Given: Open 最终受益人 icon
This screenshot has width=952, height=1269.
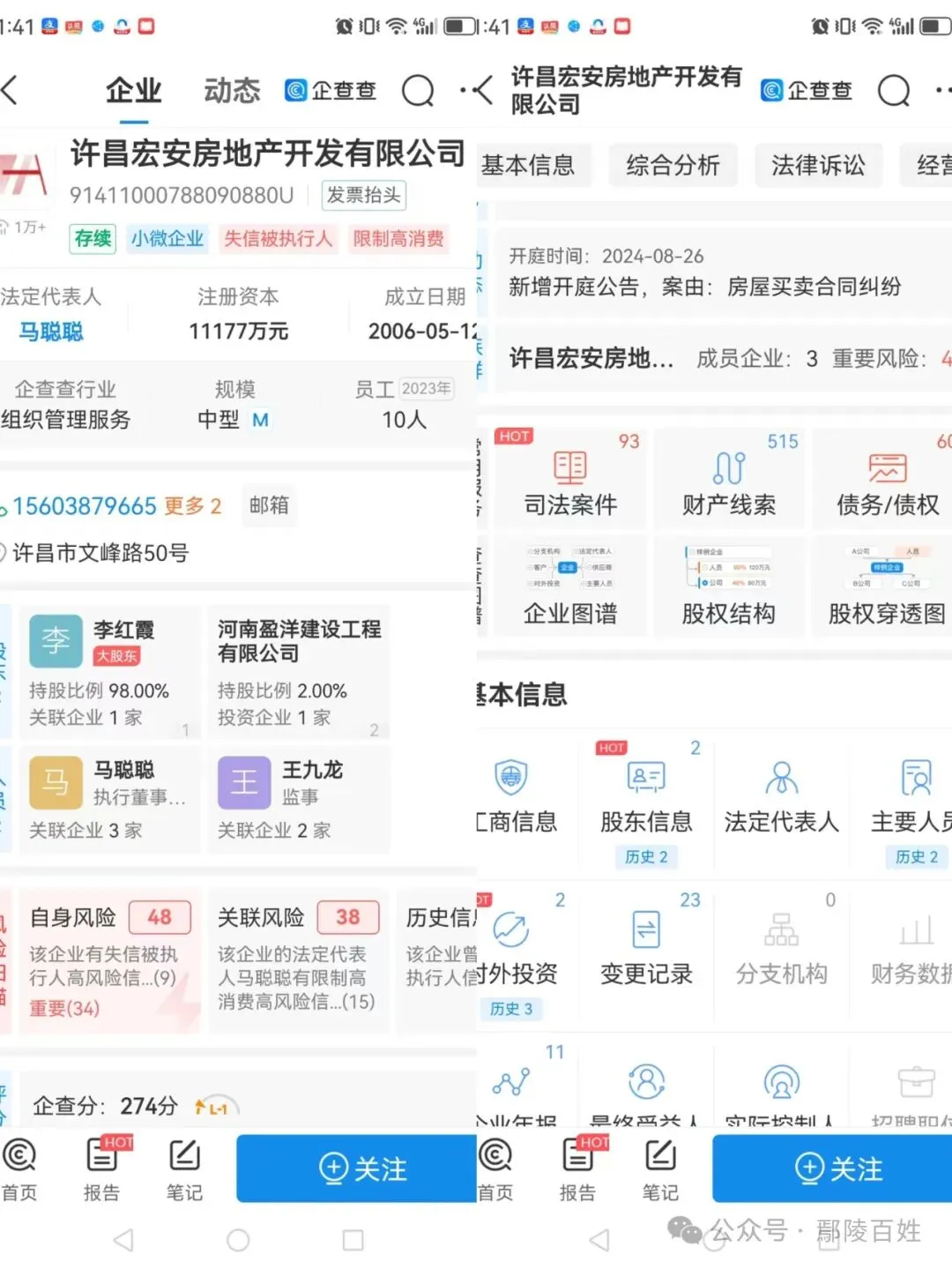Looking at the screenshot, I should 646,1081.
